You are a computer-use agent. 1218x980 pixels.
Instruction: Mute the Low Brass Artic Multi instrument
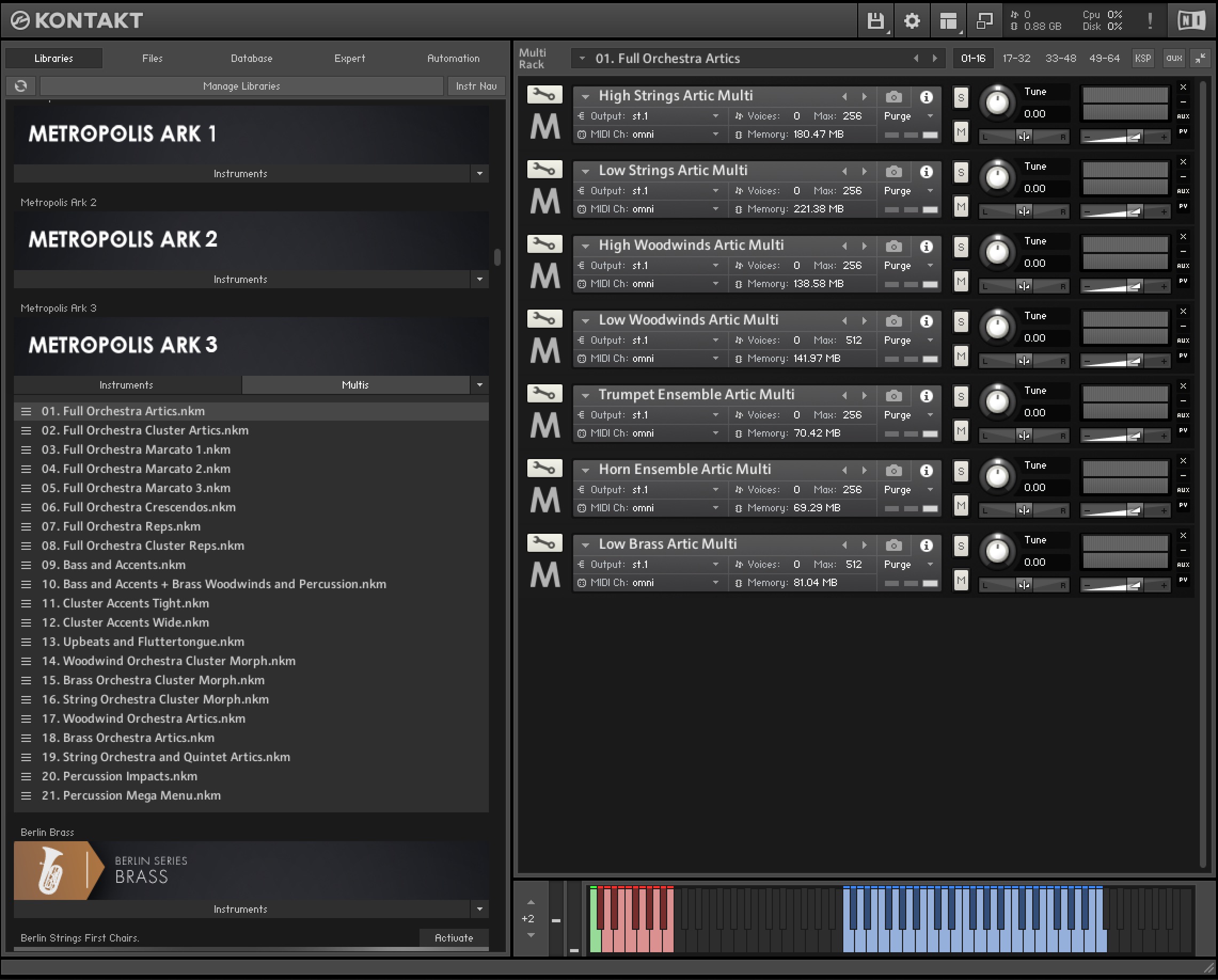point(960,580)
